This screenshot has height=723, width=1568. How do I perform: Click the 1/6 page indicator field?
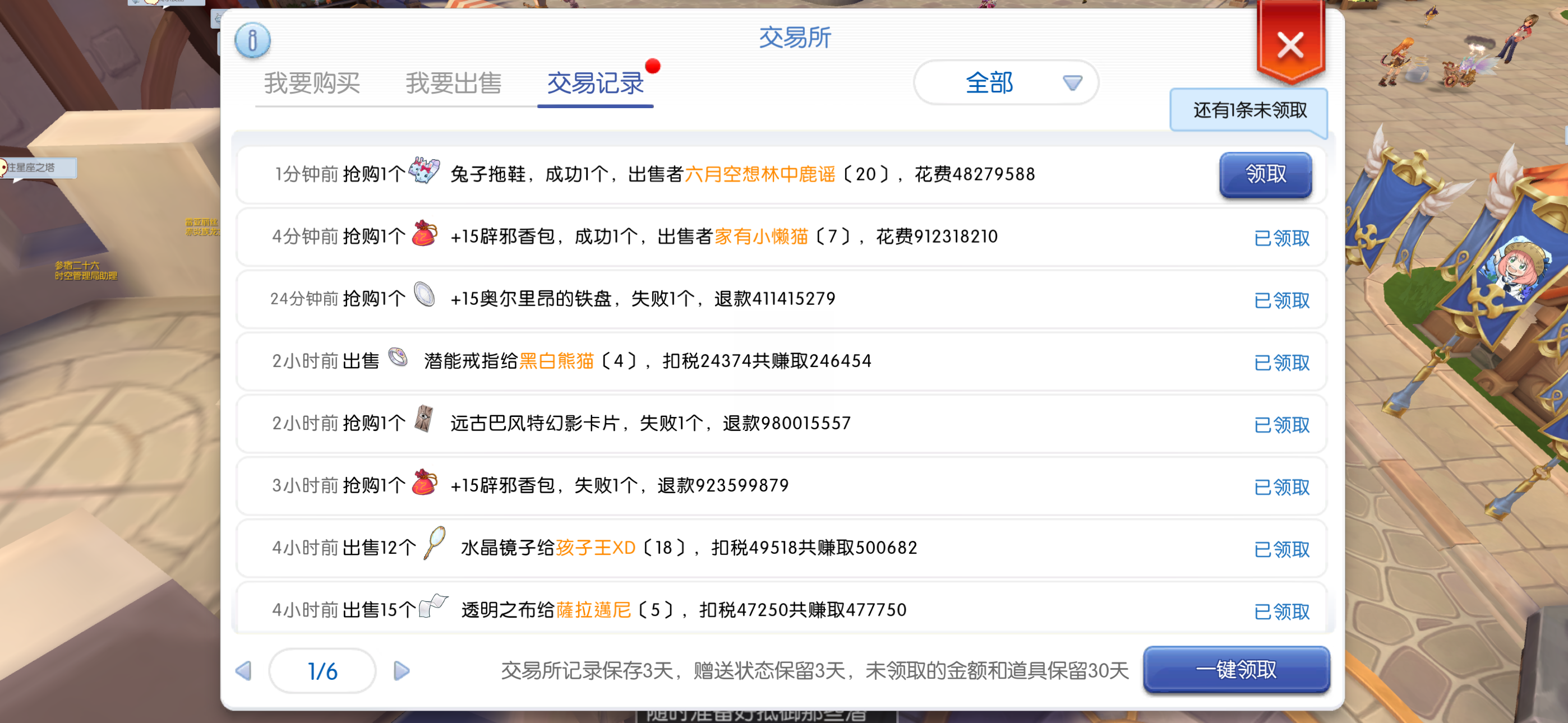(322, 671)
